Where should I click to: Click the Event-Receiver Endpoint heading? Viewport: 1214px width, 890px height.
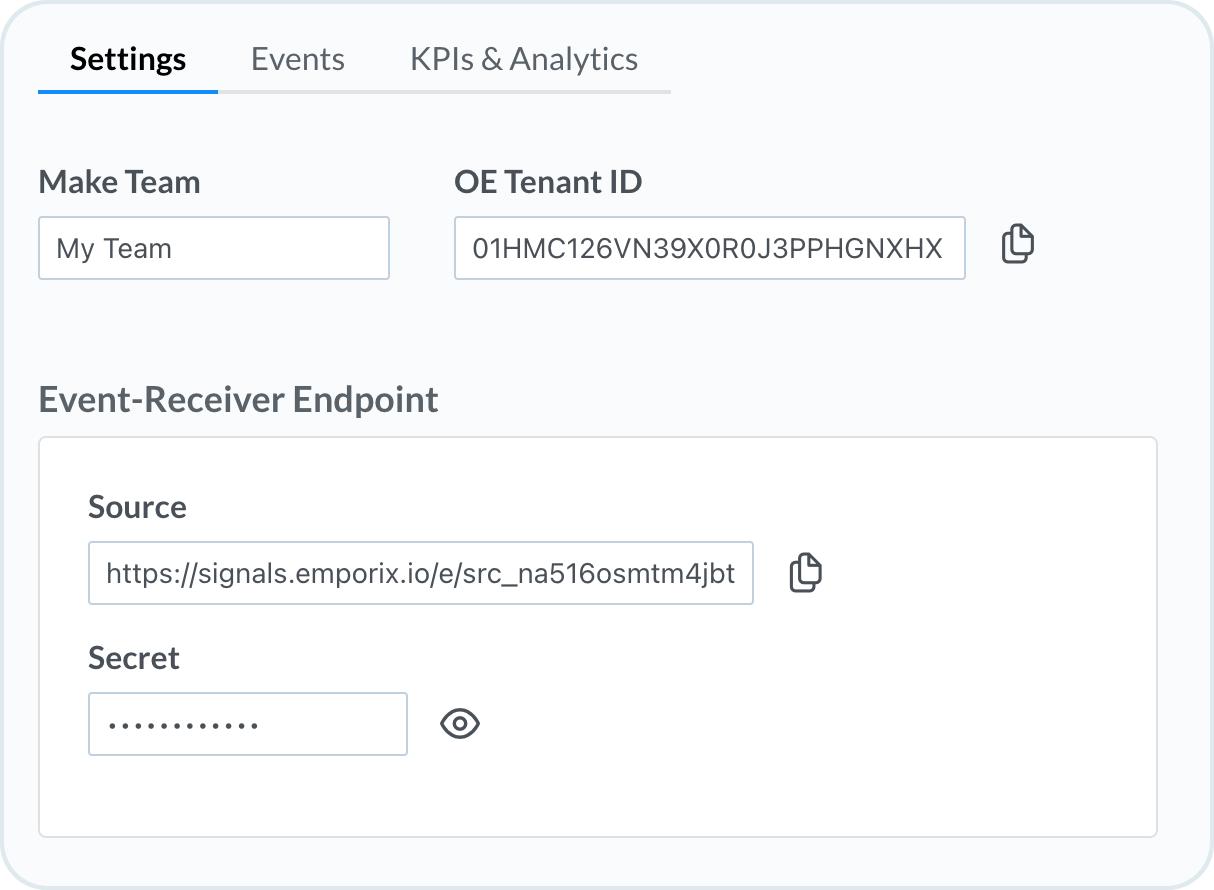coord(238,399)
